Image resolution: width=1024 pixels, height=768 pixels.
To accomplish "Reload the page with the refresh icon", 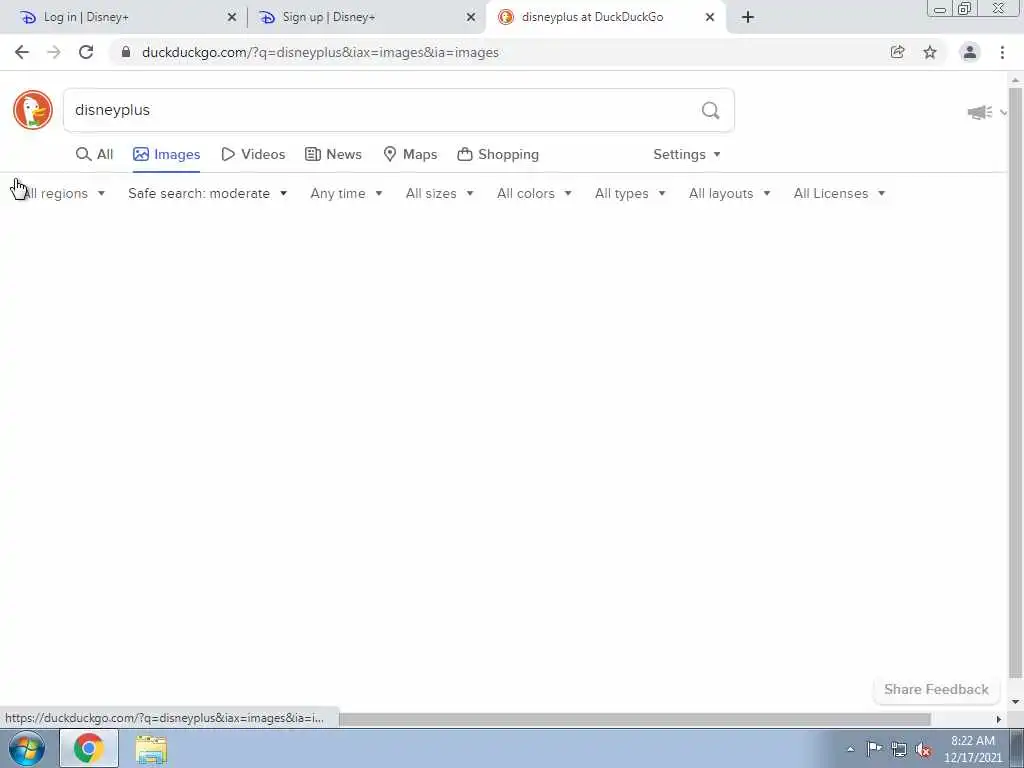I will (86, 52).
